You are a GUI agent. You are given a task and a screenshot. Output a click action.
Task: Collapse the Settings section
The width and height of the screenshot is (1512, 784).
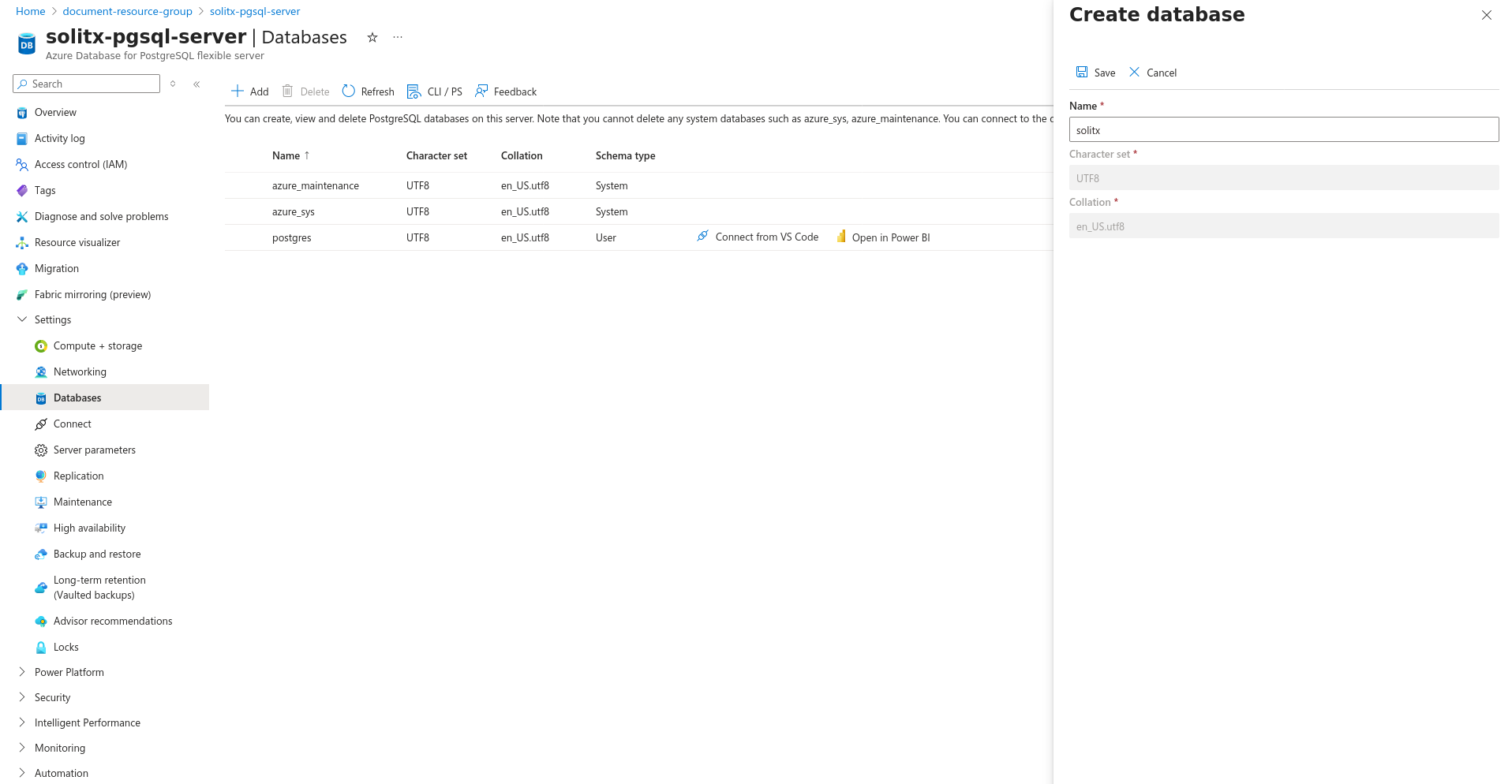click(22, 319)
